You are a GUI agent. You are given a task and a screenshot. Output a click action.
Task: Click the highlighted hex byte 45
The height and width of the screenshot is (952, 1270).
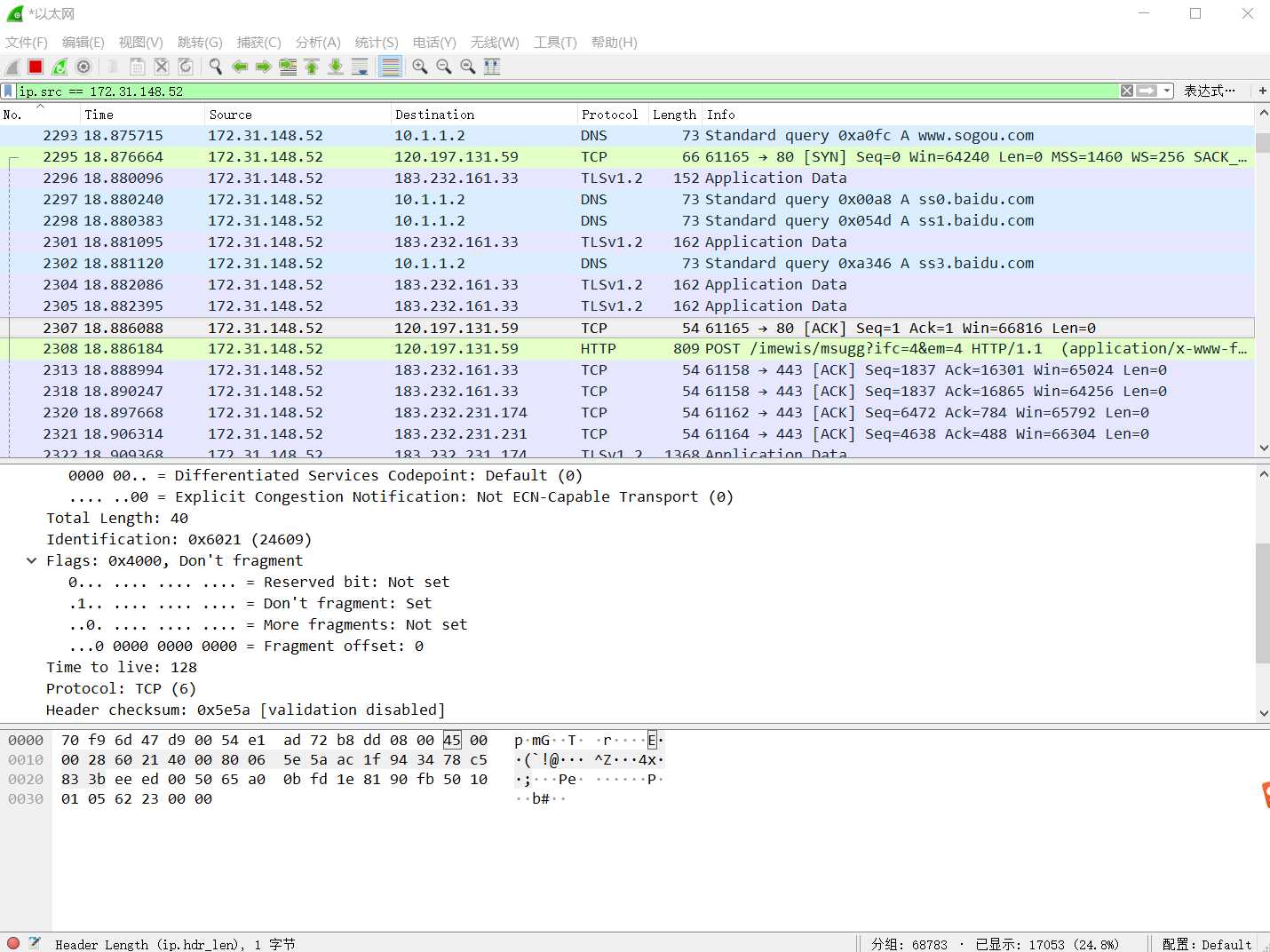[x=452, y=740]
